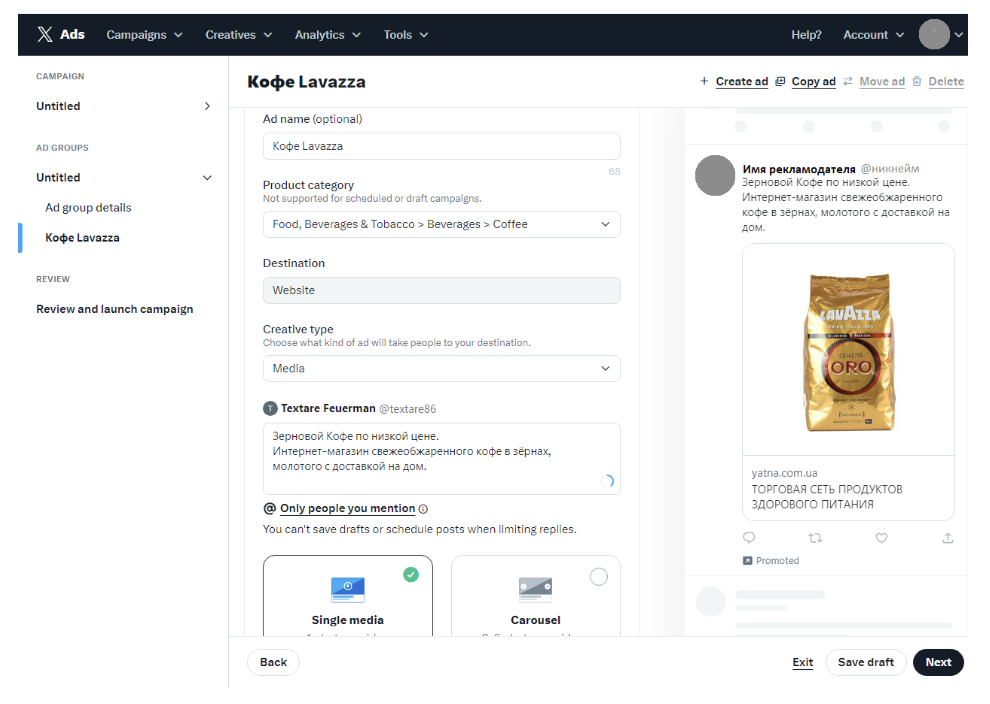
Task: Click the profile avatar in top bar
Action: [934, 34]
